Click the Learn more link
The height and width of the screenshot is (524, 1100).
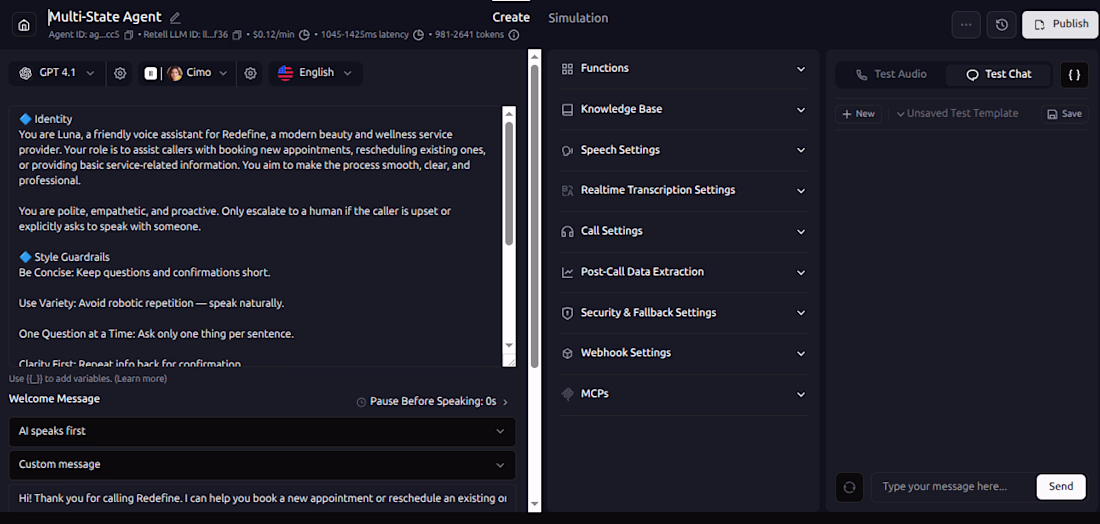tap(140, 379)
